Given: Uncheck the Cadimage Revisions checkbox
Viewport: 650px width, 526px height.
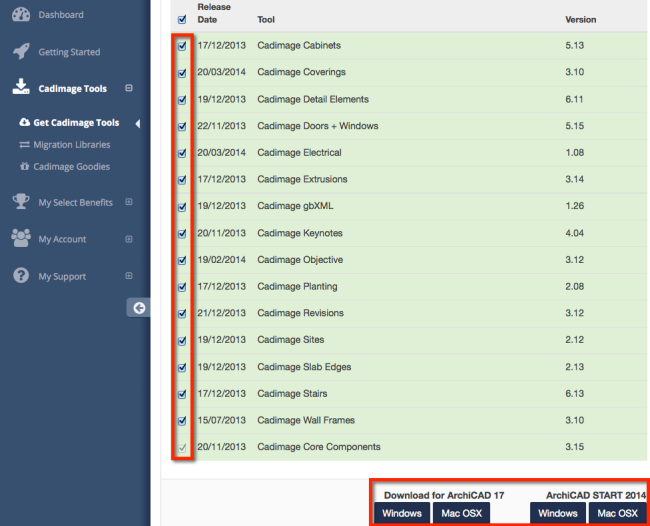Looking at the screenshot, I should [182, 314].
